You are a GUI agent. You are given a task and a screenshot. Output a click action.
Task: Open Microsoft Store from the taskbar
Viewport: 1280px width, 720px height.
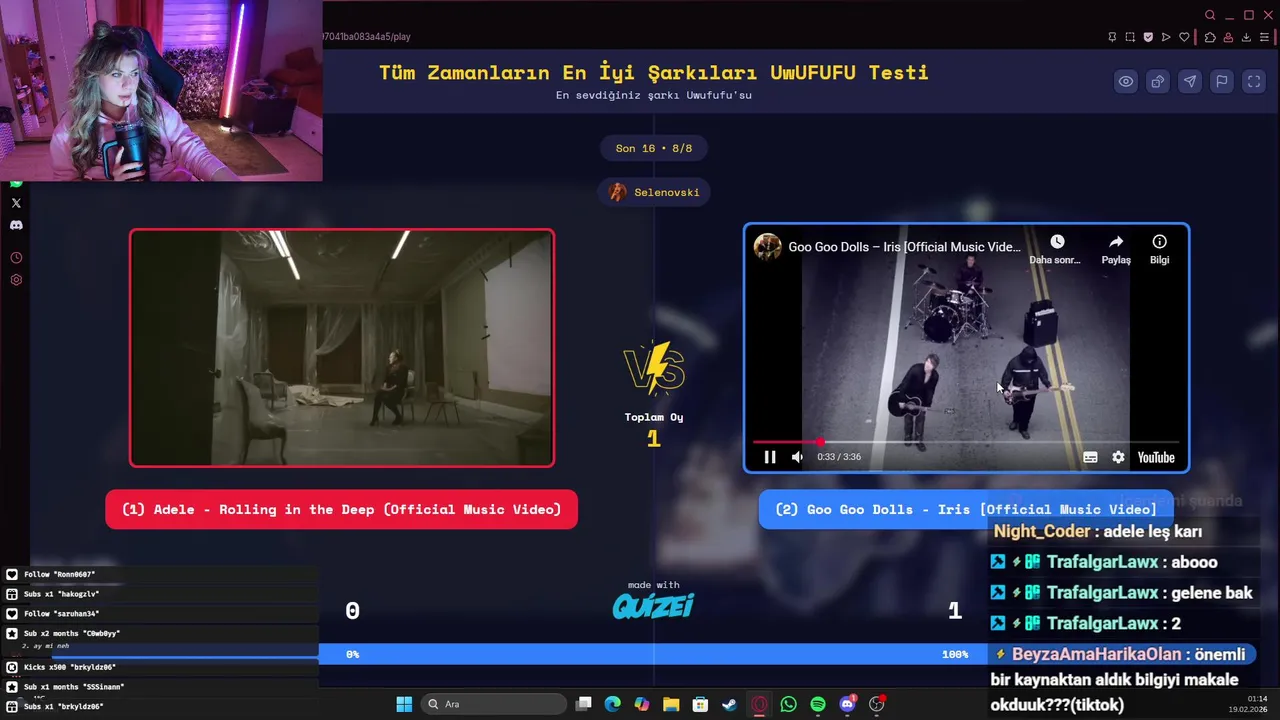coord(700,704)
